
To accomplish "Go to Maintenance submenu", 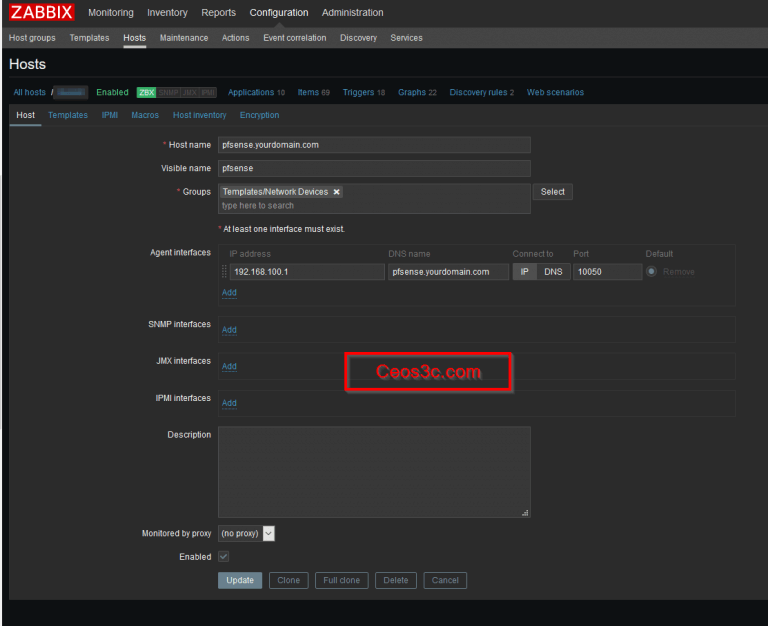I will tap(184, 38).
